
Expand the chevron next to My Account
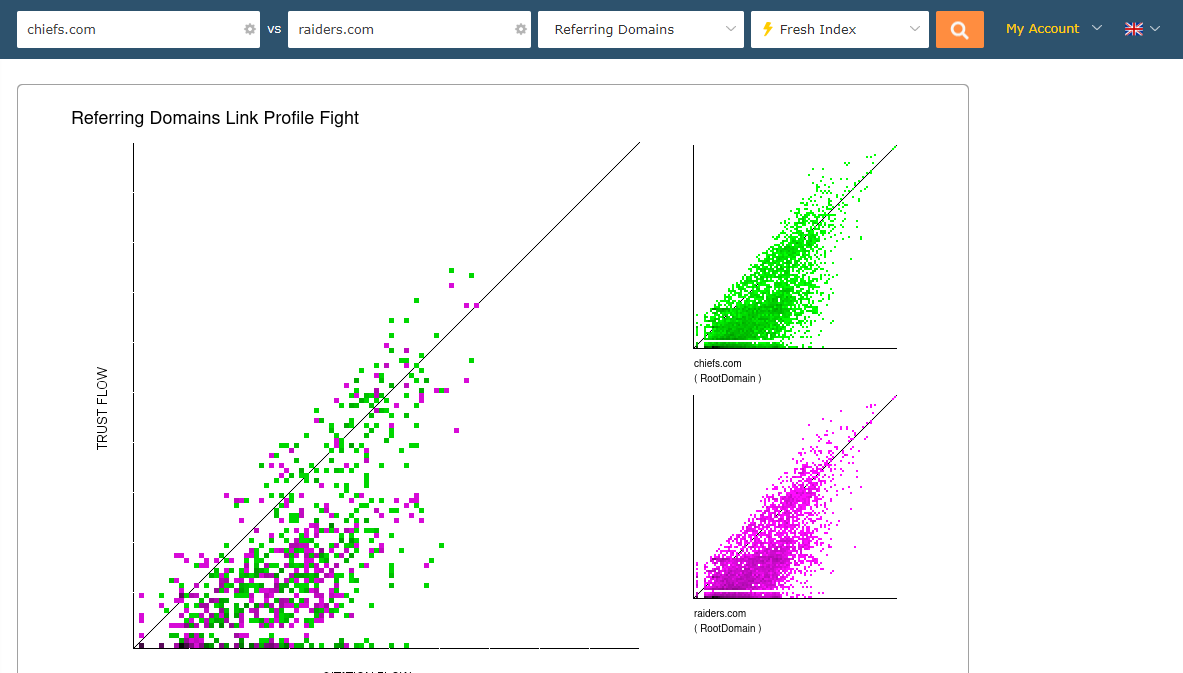click(x=1097, y=28)
